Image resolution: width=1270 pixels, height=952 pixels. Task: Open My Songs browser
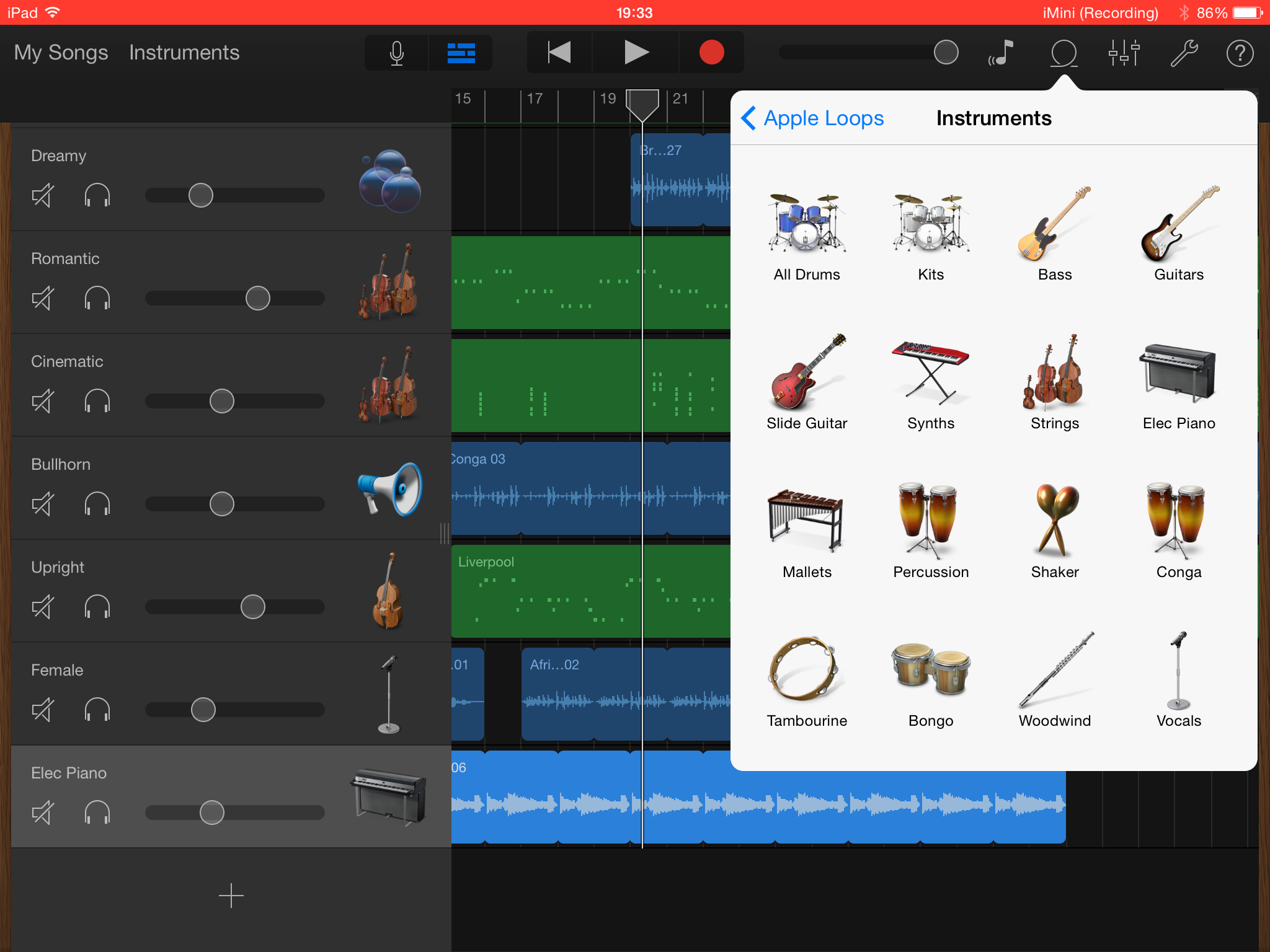tap(61, 53)
